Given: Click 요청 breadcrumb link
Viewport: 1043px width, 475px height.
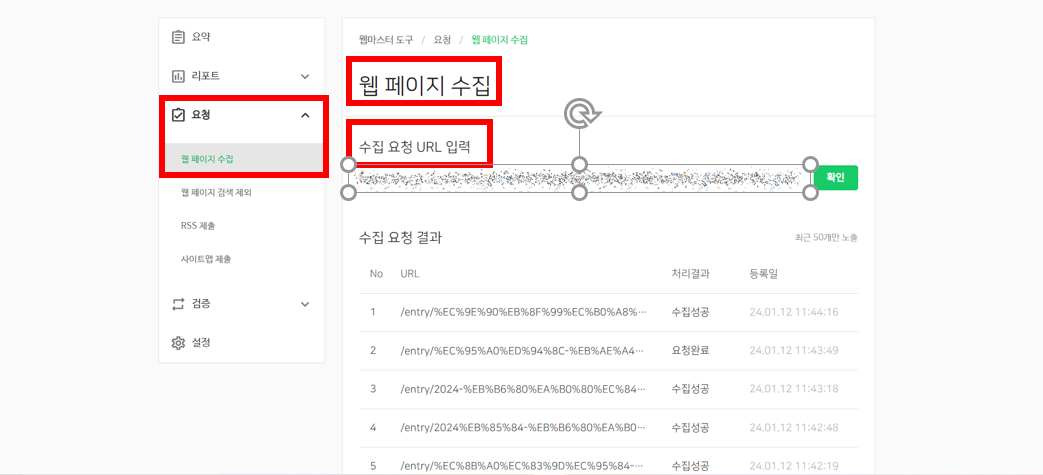Looking at the screenshot, I should coord(442,40).
